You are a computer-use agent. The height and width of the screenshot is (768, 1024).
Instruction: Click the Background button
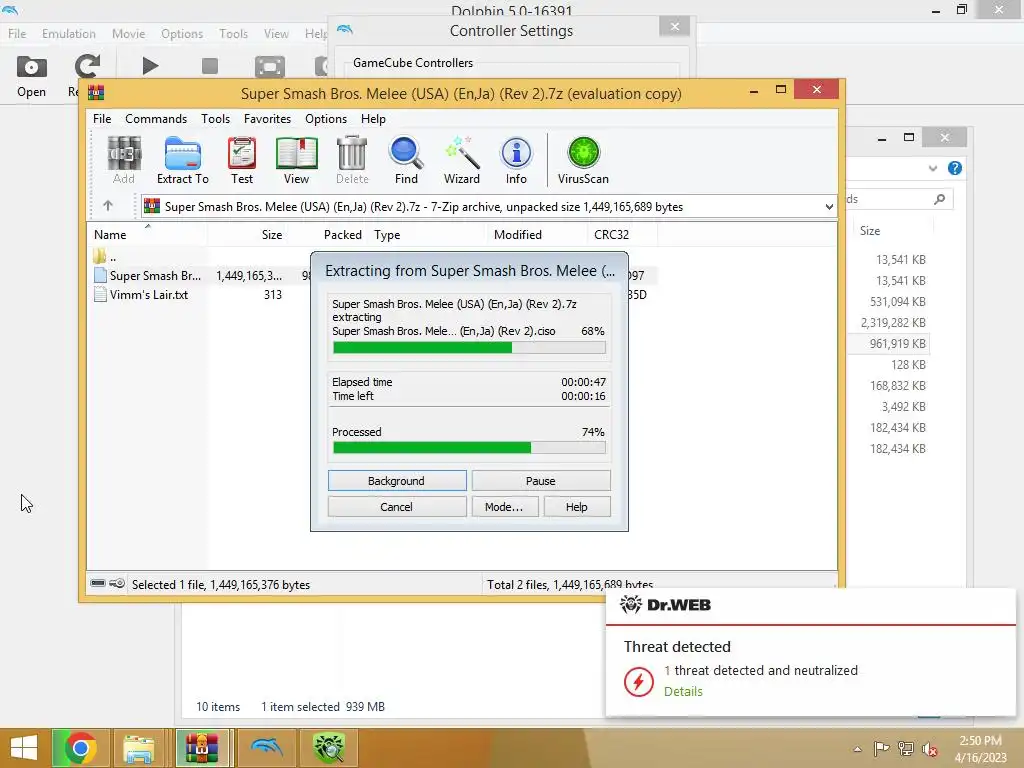coord(397,481)
